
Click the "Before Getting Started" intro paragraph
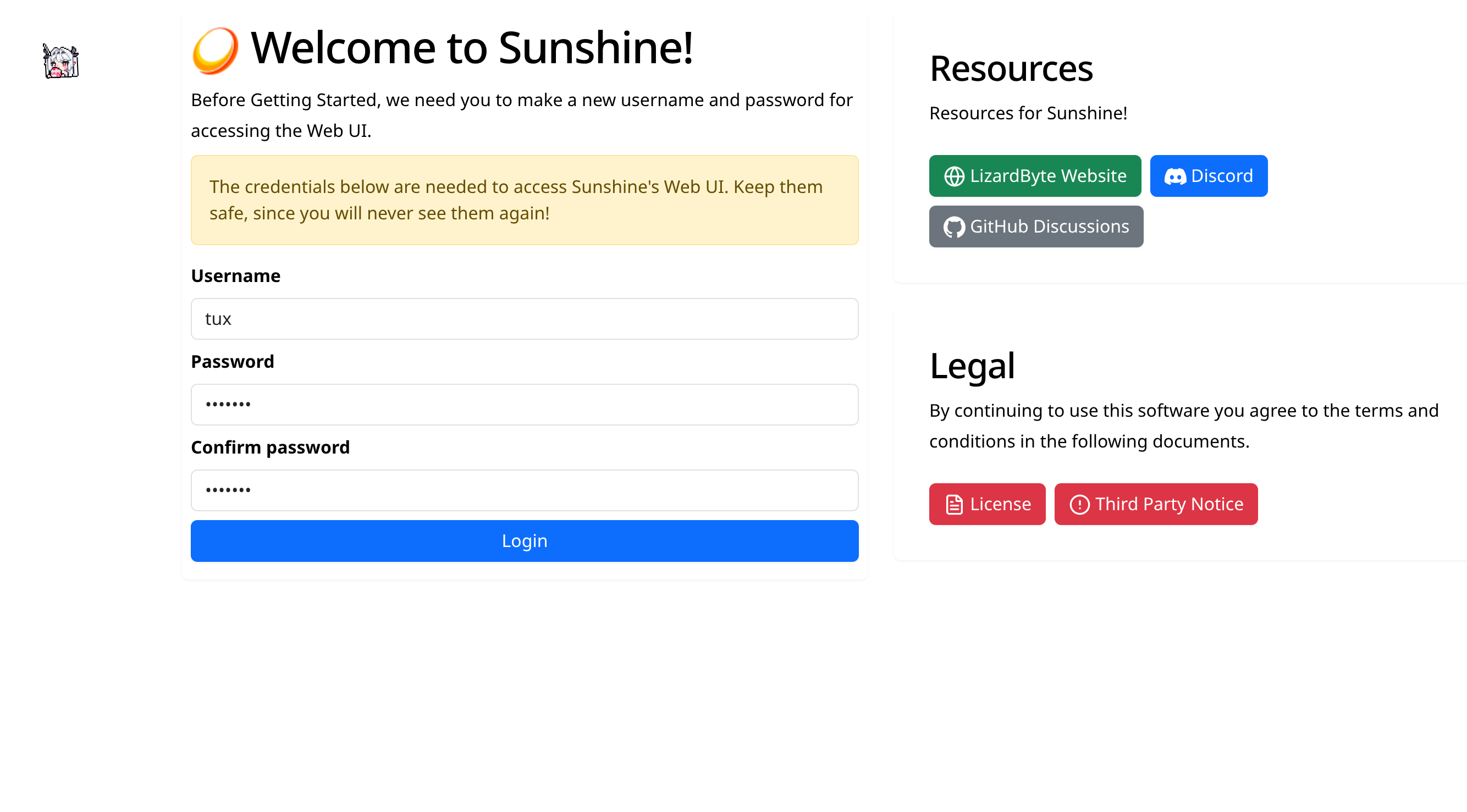522,115
